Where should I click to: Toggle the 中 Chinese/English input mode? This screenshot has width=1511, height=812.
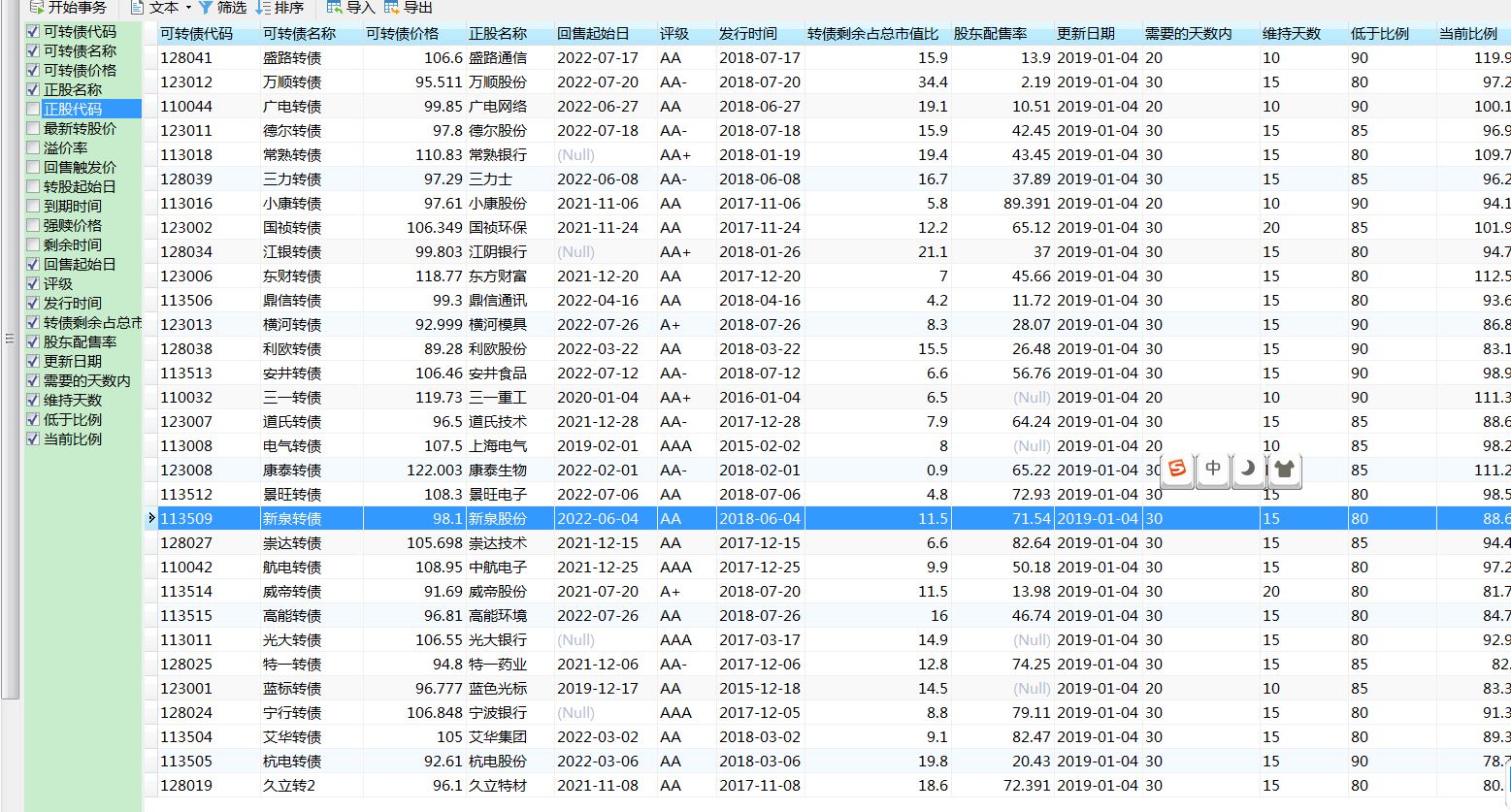pos(1213,470)
